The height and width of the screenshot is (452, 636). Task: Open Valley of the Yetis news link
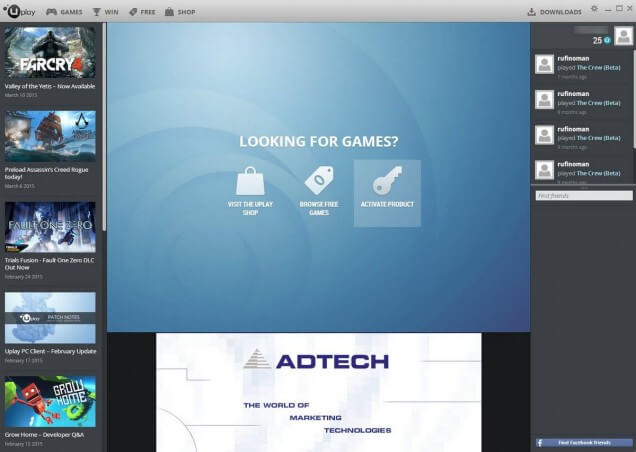tap(50, 86)
